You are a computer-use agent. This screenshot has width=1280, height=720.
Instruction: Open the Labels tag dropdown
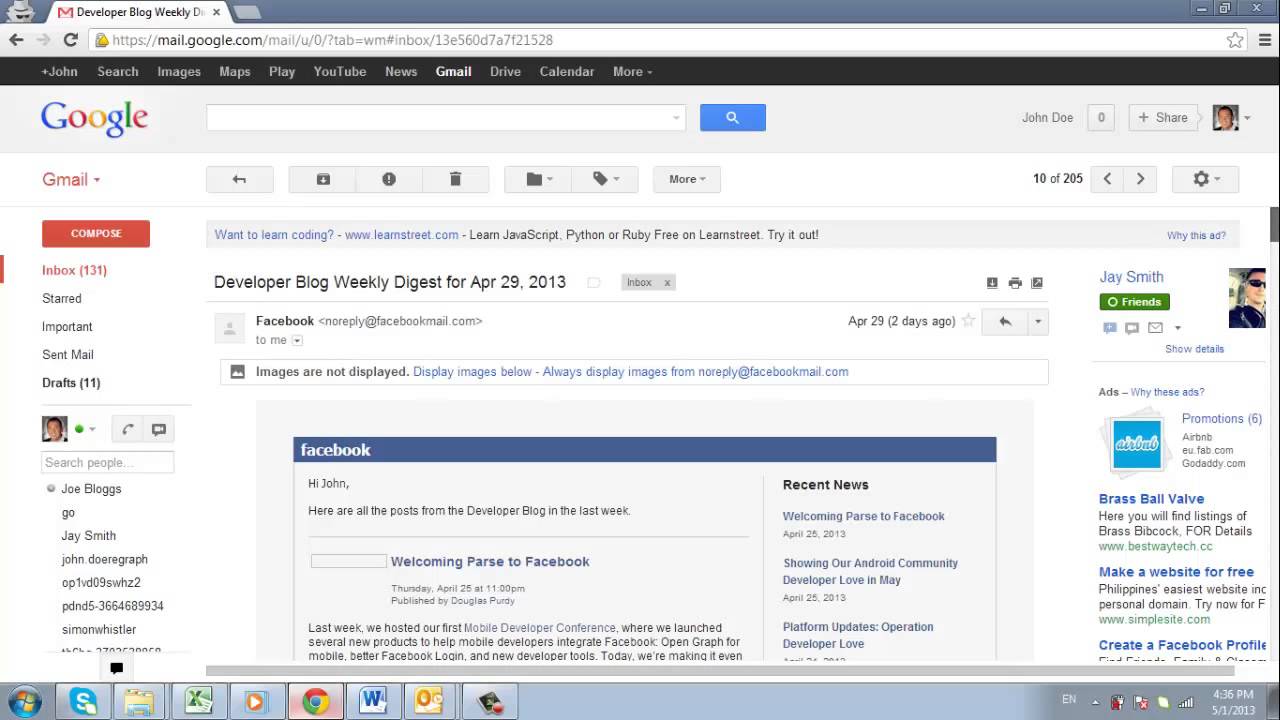604,179
